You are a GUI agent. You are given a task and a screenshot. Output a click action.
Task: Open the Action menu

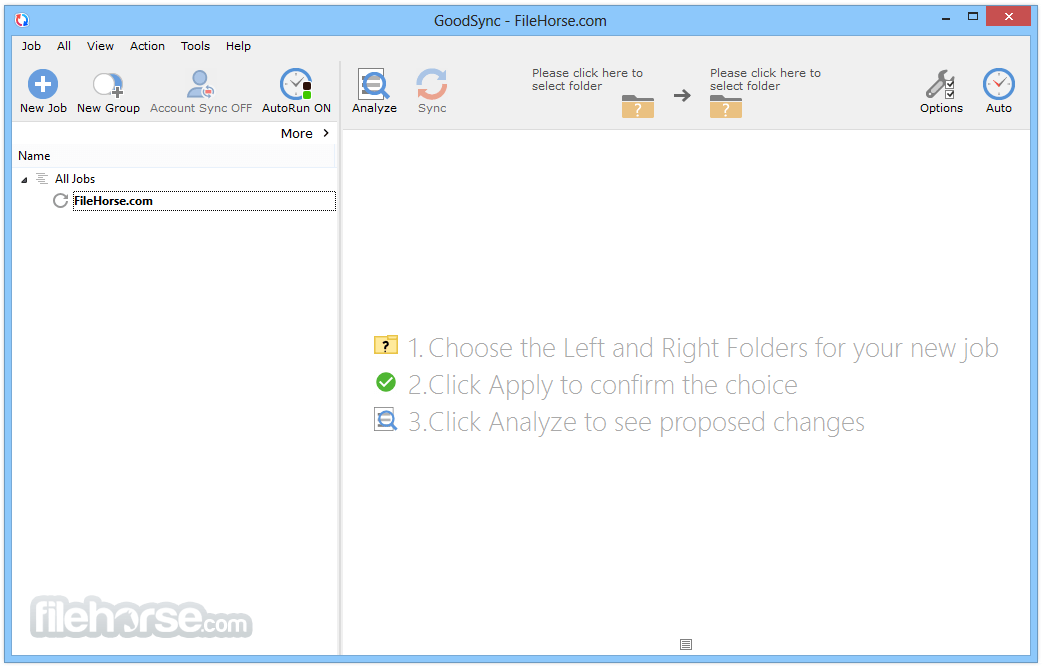pos(148,46)
